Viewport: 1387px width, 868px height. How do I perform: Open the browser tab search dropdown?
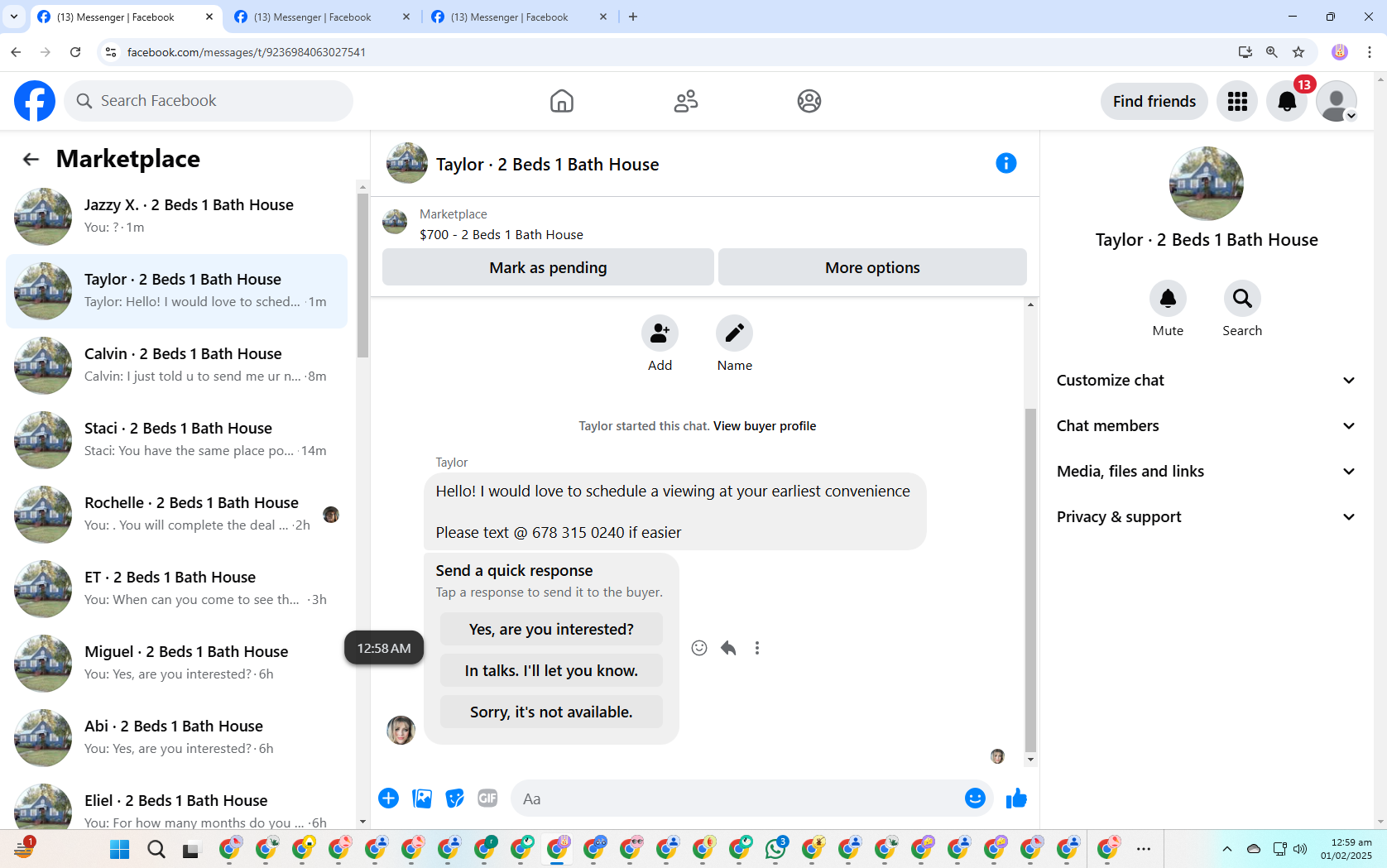click(14, 17)
